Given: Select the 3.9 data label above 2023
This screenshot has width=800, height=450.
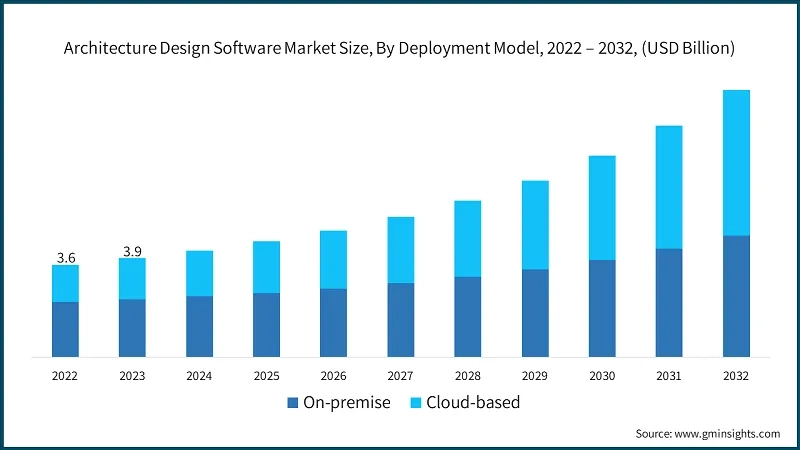Looking at the screenshot, I should [x=132, y=251].
